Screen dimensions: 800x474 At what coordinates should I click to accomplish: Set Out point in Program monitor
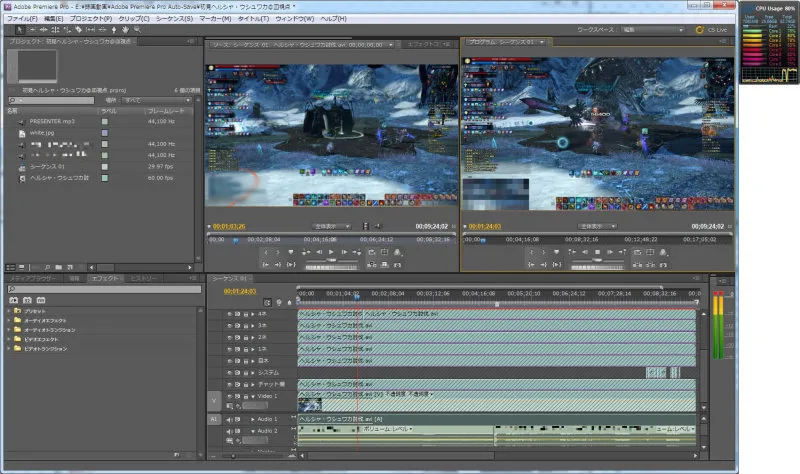(544, 252)
